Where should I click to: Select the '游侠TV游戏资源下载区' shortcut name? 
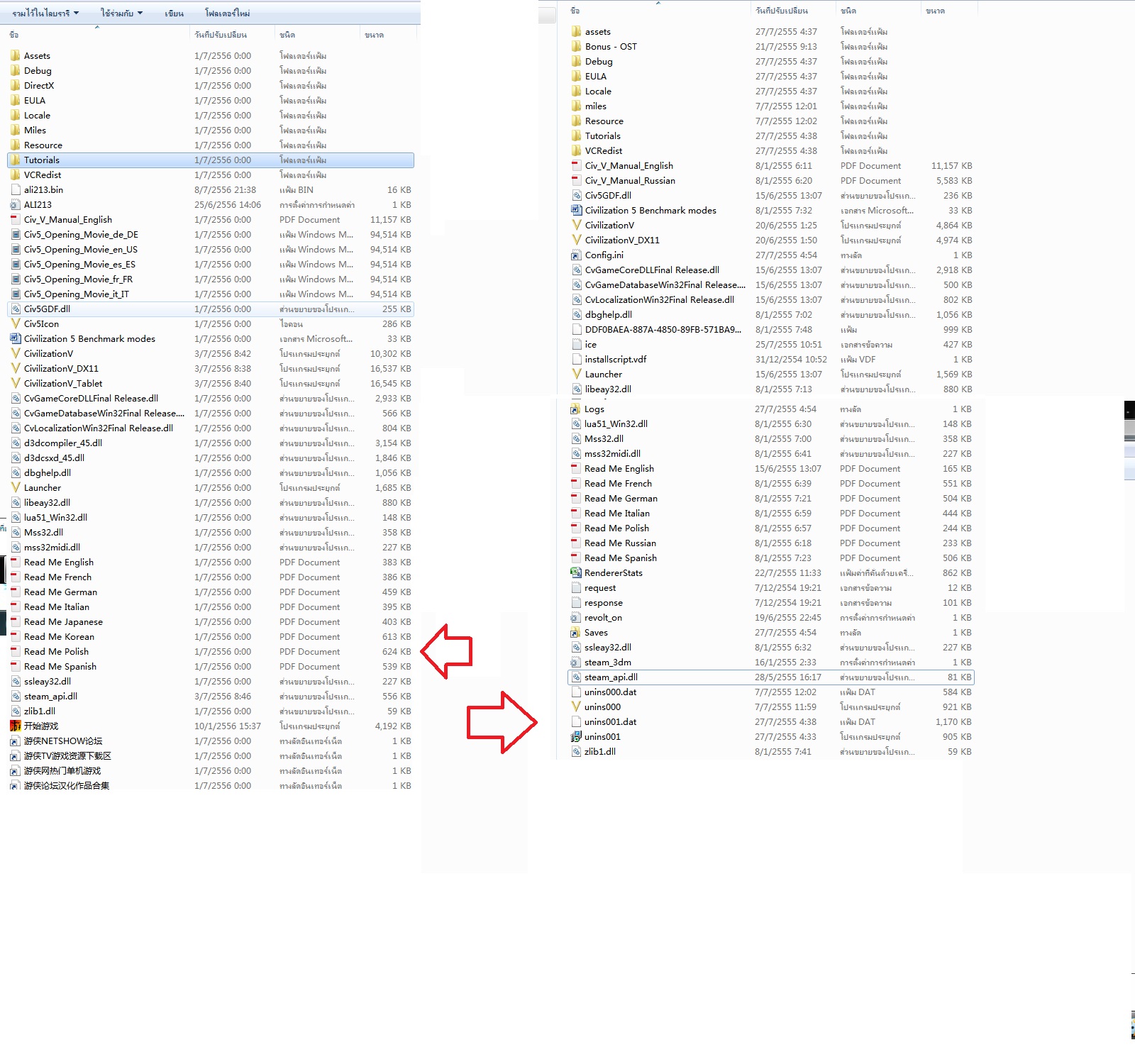[67, 755]
